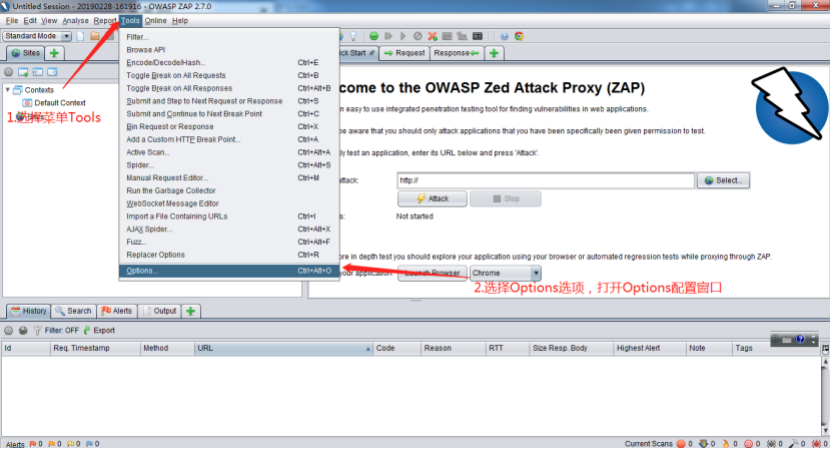Screen dimensions: 832x450
Task: Click the Export Context icon under Sites
Action: click(52, 72)
